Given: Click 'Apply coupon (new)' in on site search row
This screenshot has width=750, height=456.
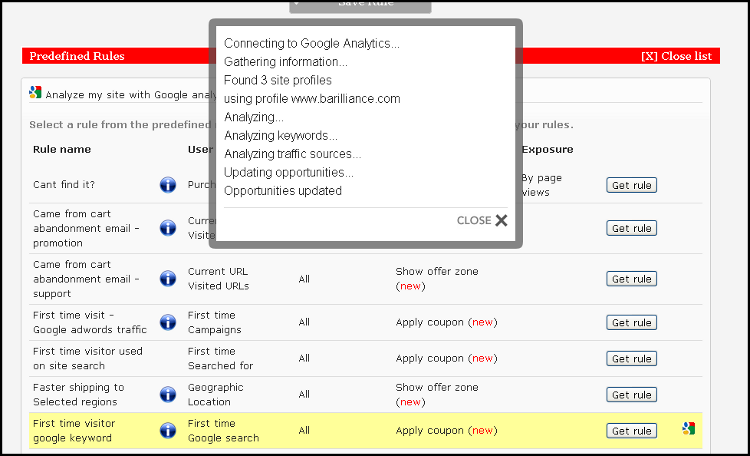Looking at the screenshot, I should coord(447,358).
